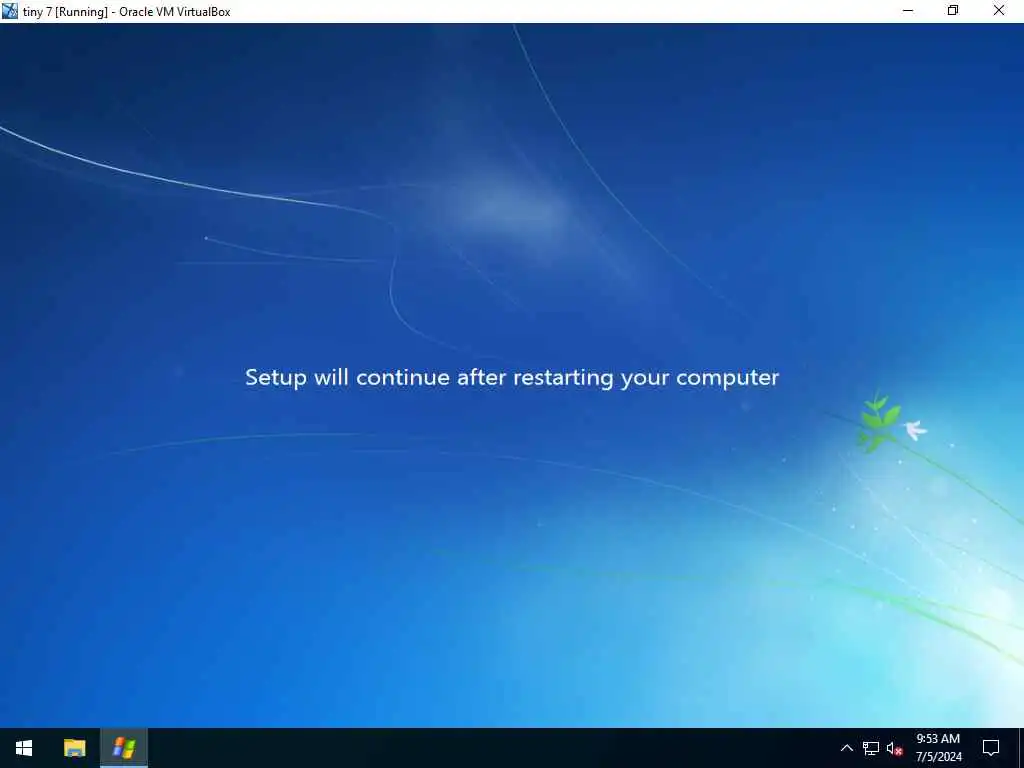Click the muted speaker volume icon
The image size is (1024, 768).
coord(894,748)
